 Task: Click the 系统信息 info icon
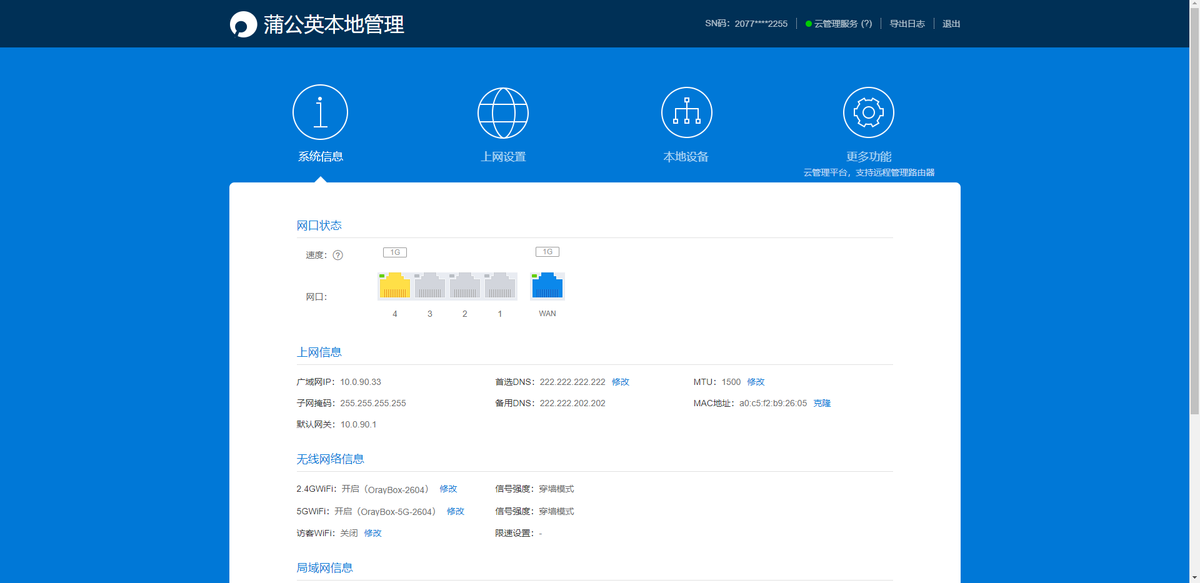click(x=320, y=112)
